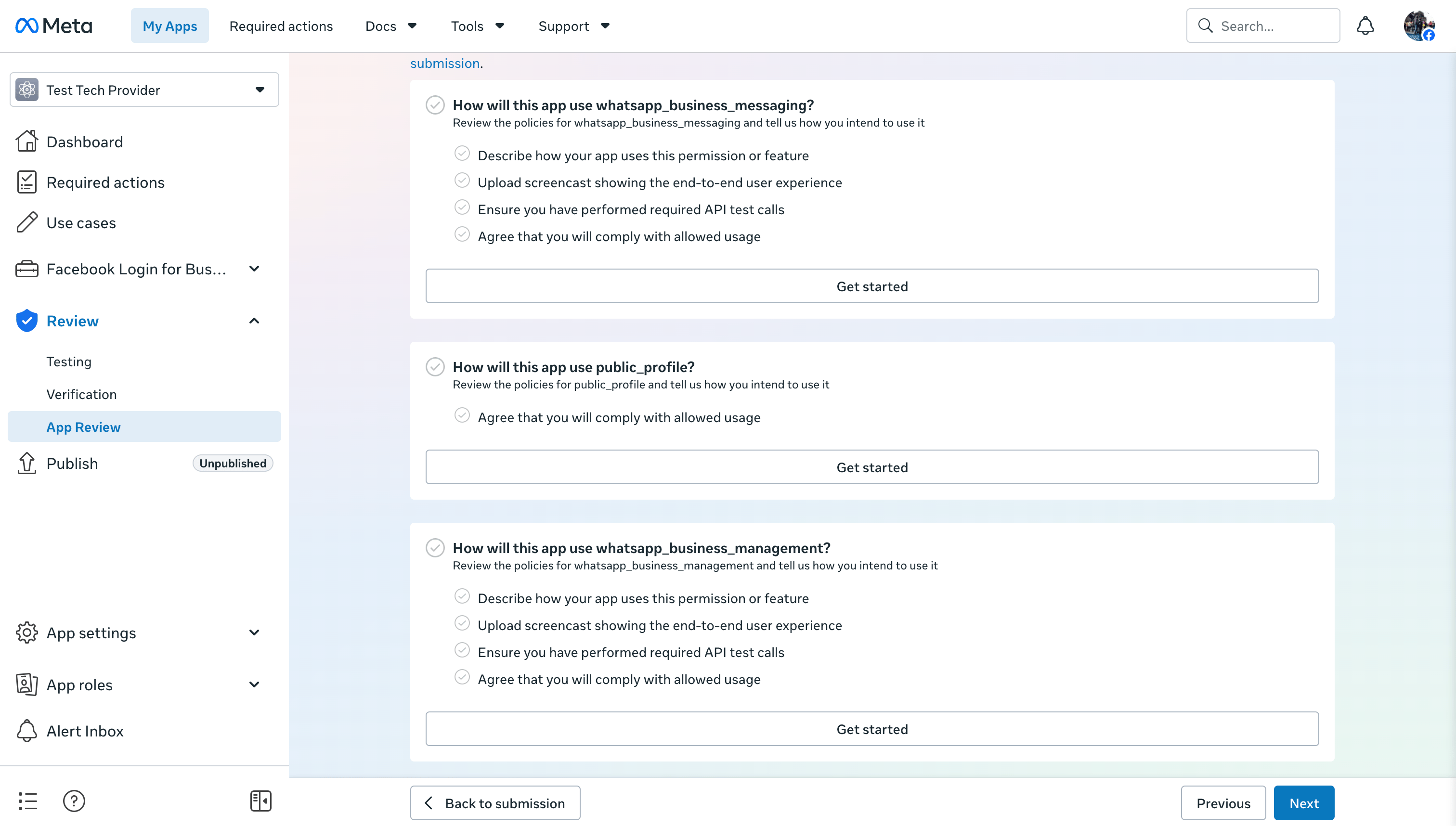Click Get started for whatsapp_business_messaging

click(x=872, y=286)
